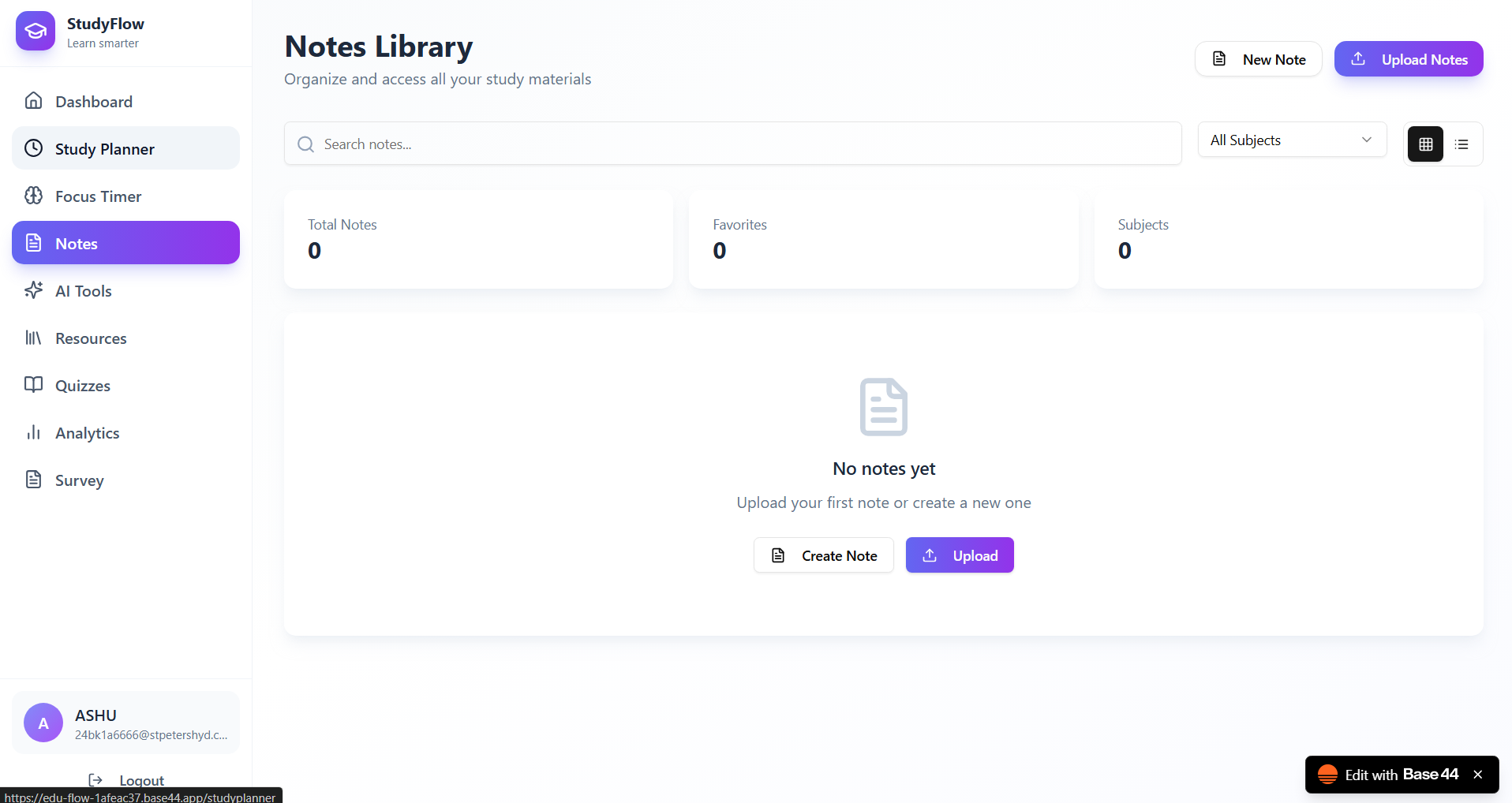Open the Focus Timer section

point(125,196)
